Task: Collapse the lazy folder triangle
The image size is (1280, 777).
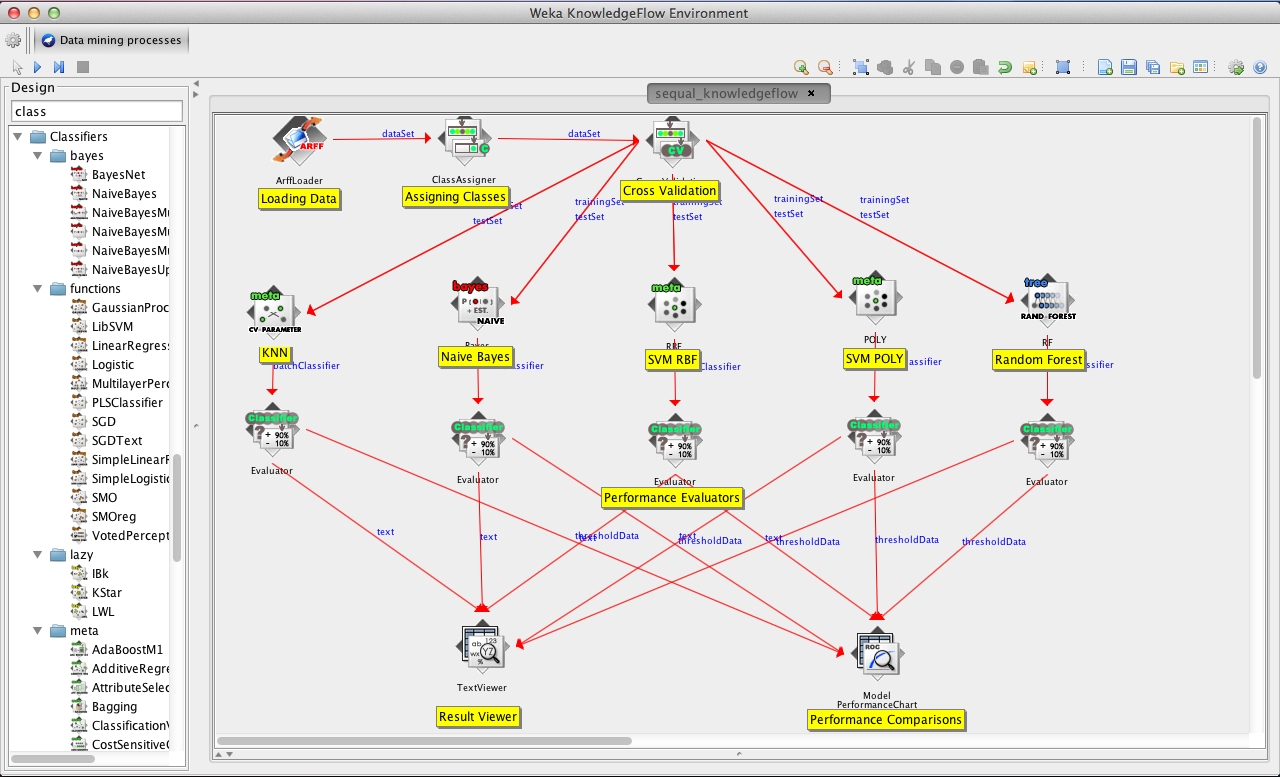Action: [x=37, y=555]
